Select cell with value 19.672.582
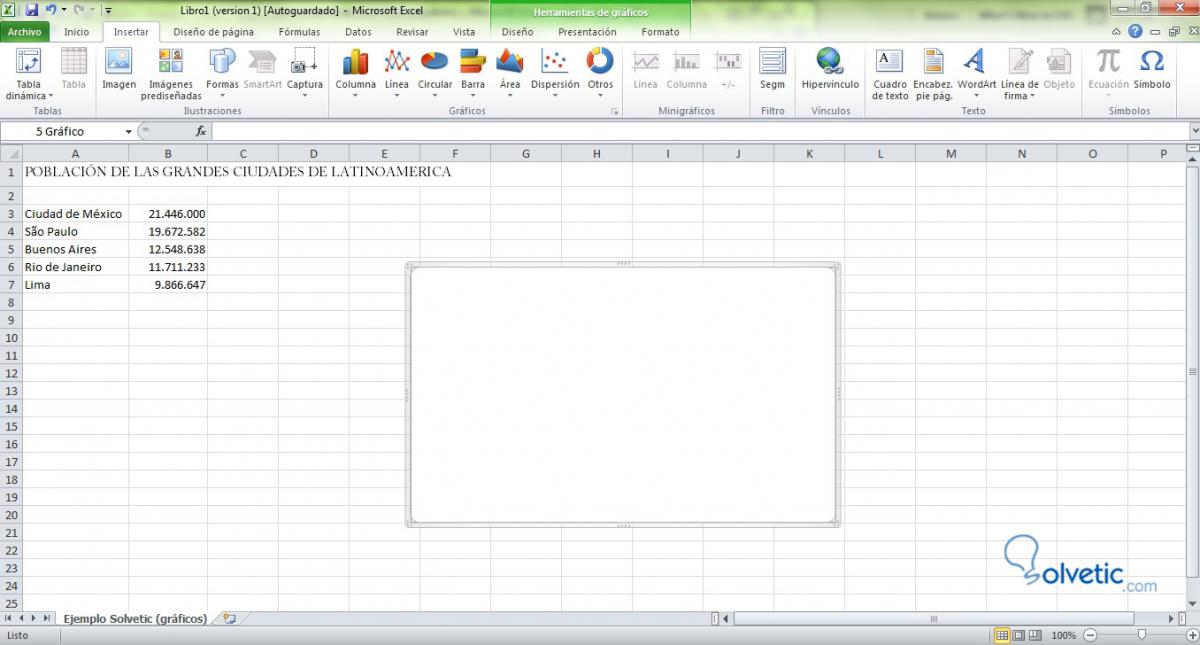Screen dimensions: 1200x645 [168, 232]
